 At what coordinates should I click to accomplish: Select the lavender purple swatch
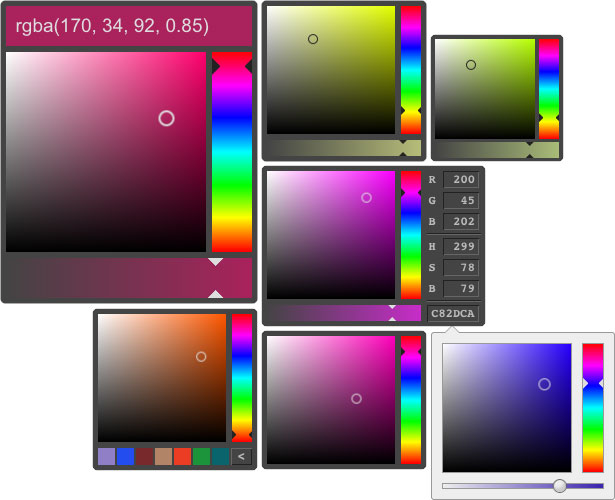click(106, 457)
